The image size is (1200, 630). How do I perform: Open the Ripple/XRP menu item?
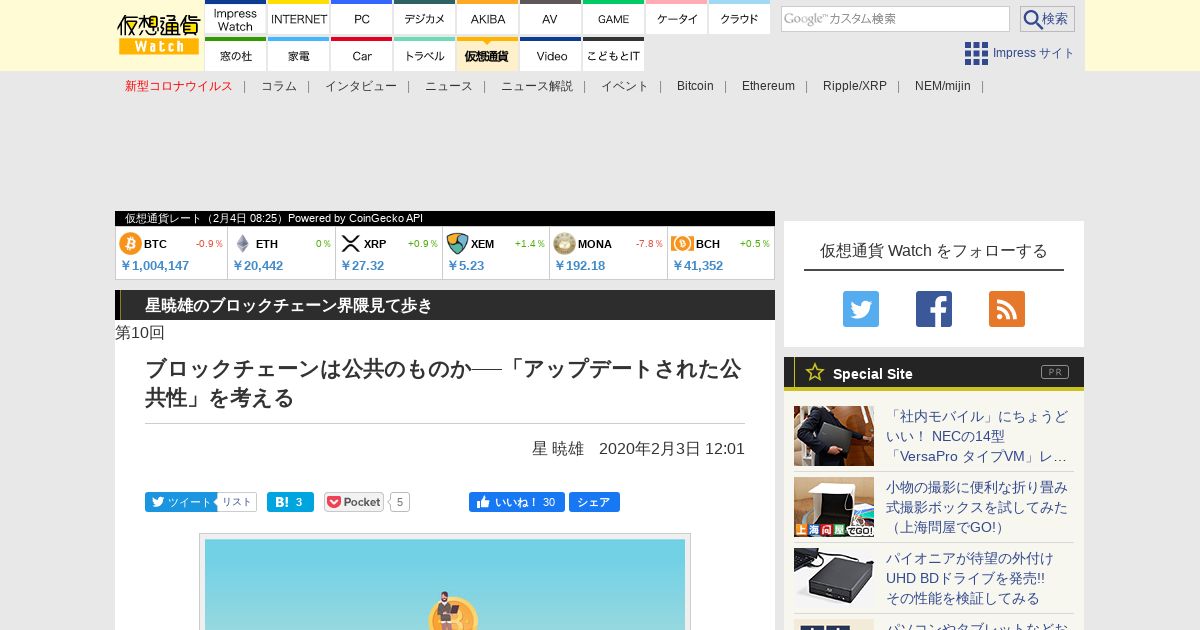(x=855, y=86)
